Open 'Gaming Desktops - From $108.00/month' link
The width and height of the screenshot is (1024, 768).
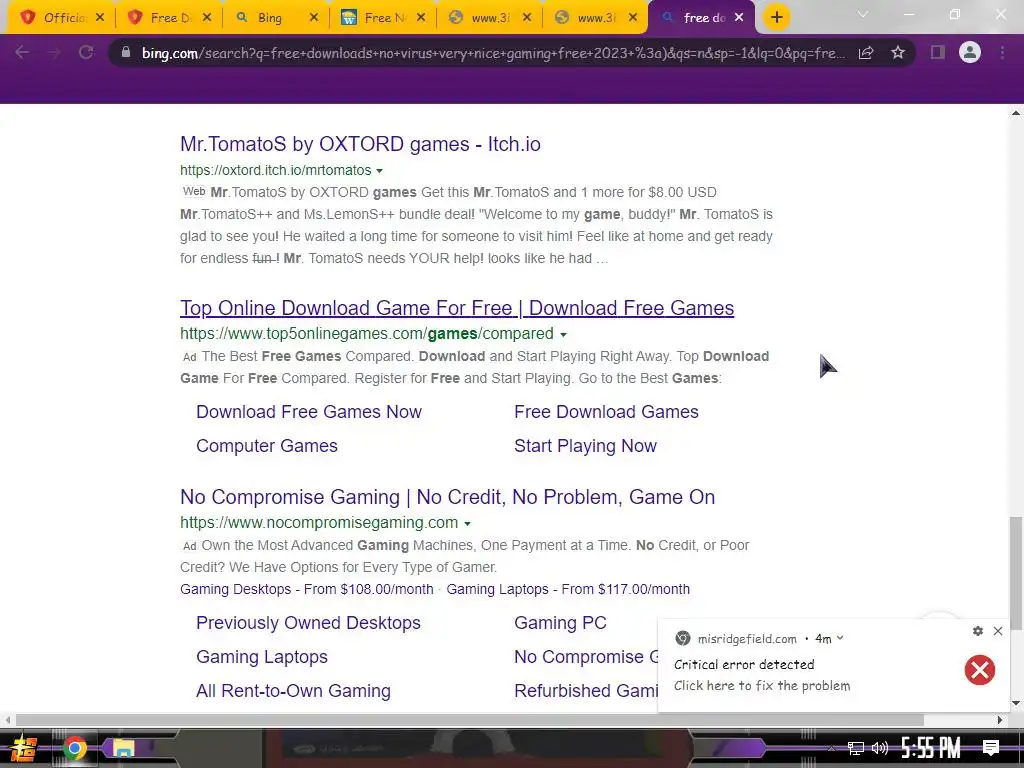click(307, 589)
